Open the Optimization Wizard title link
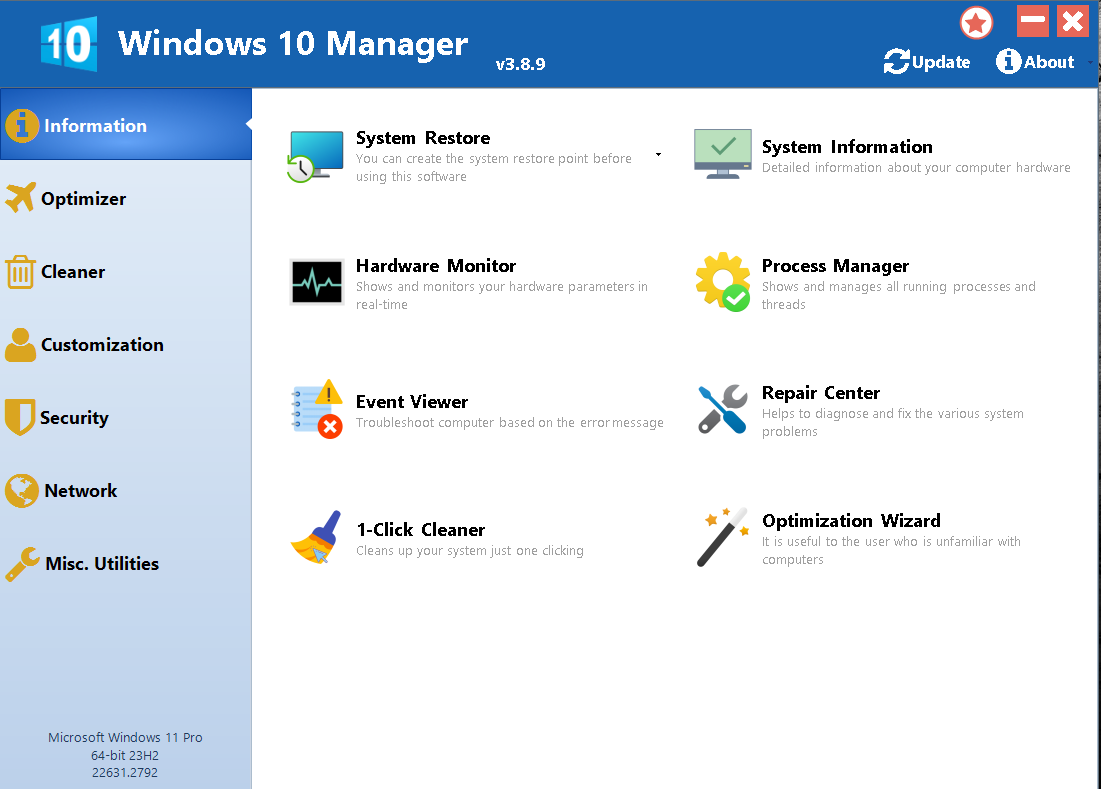The width and height of the screenshot is (1101, 789). click(x=851, y=520)
